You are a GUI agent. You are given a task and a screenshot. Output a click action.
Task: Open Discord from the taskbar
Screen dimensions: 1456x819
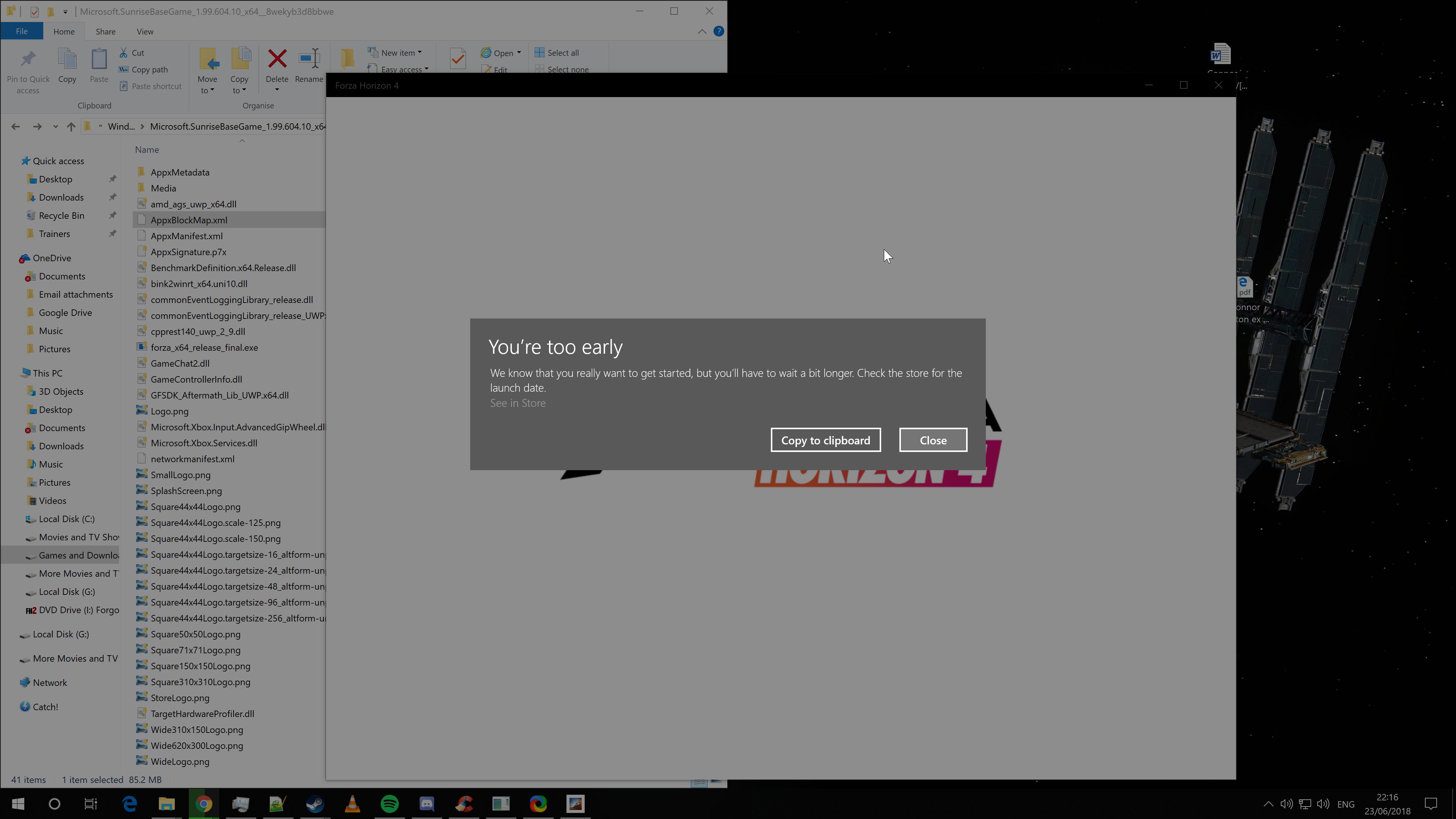click(x=427, y=804)
